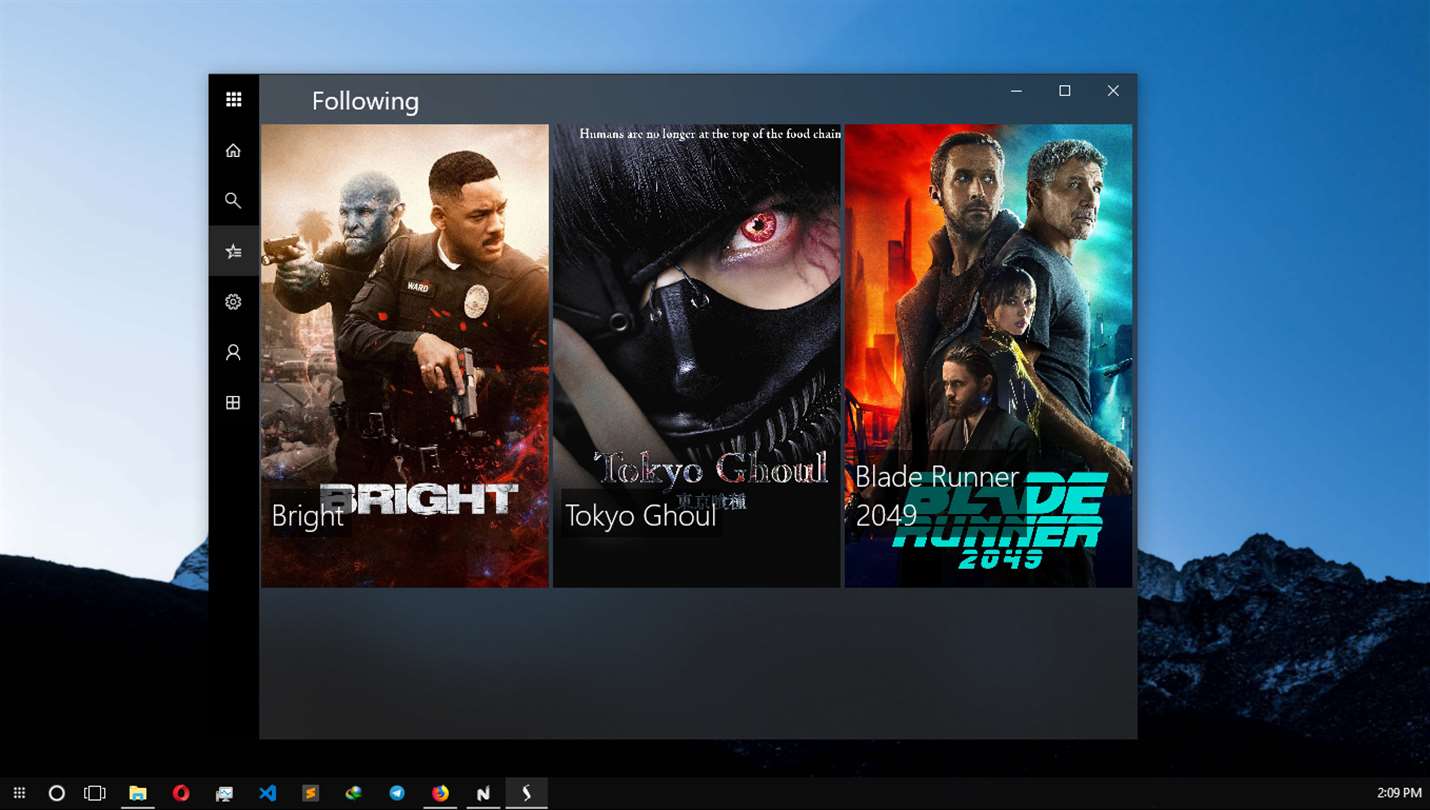
Task: Click the Following page title
Action: click(x=365, y=101)
